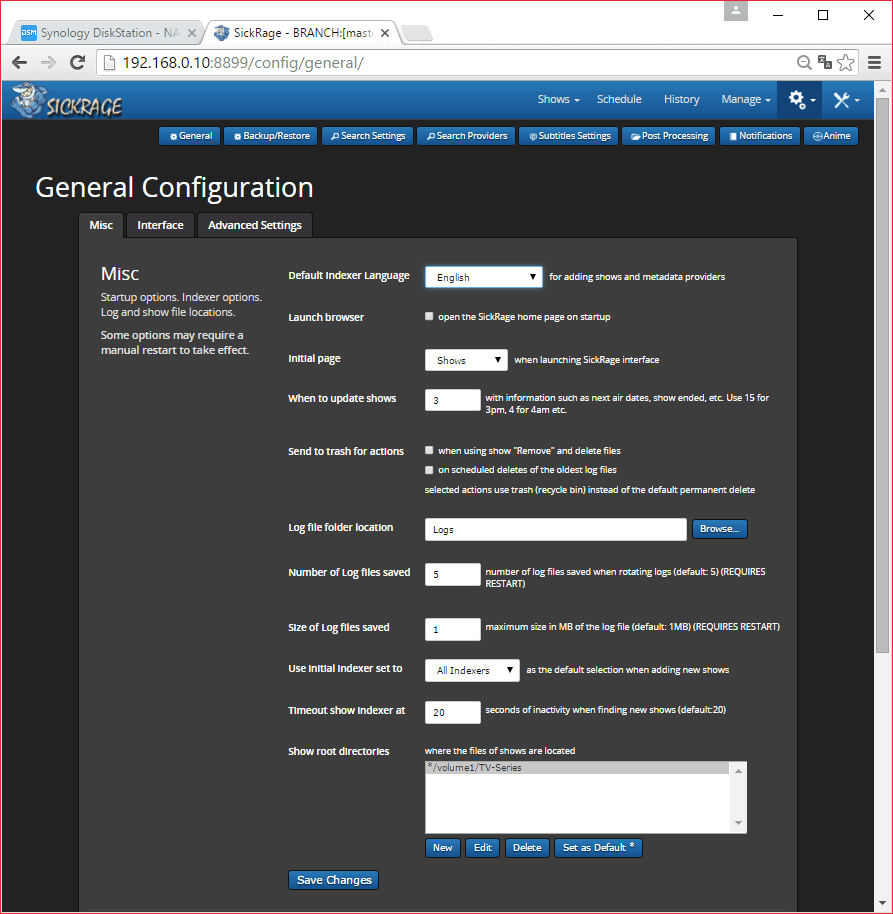The width and height of the screenshot is (893, 914).
Task: Click root directories list scroll-down arrow
Action: [x=738, y=823]
